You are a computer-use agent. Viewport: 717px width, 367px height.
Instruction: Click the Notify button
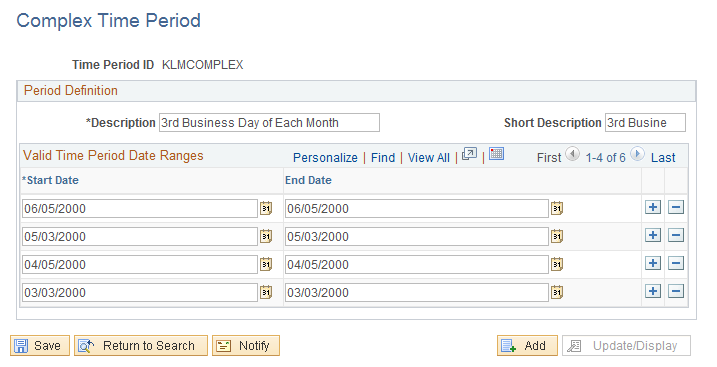tap(246, 346)
